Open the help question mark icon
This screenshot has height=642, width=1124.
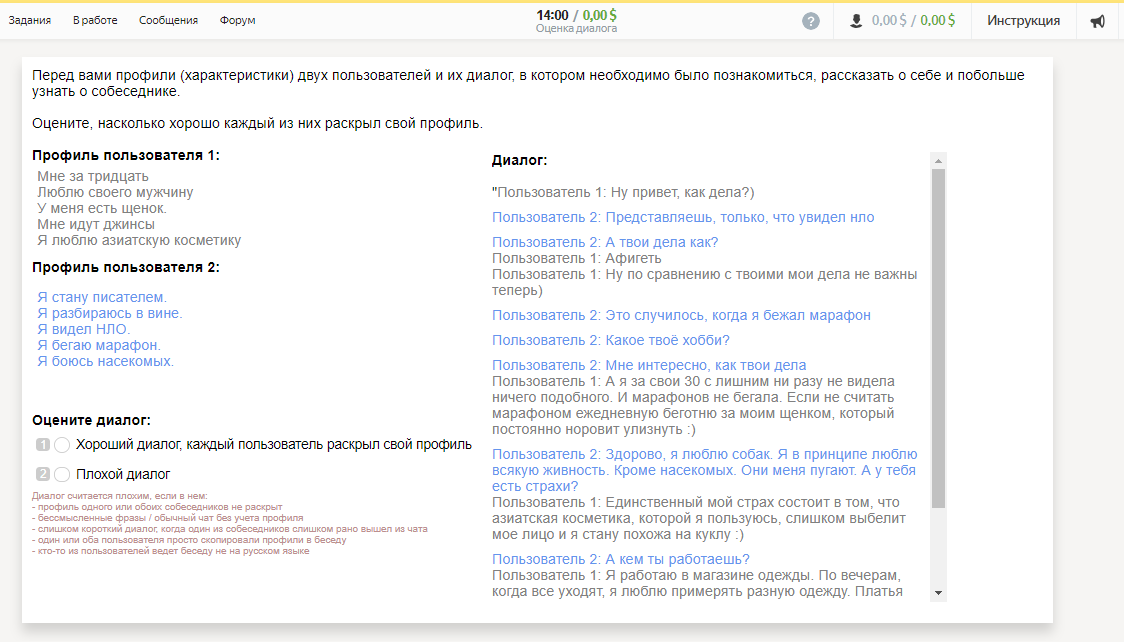tap(811, 21)
